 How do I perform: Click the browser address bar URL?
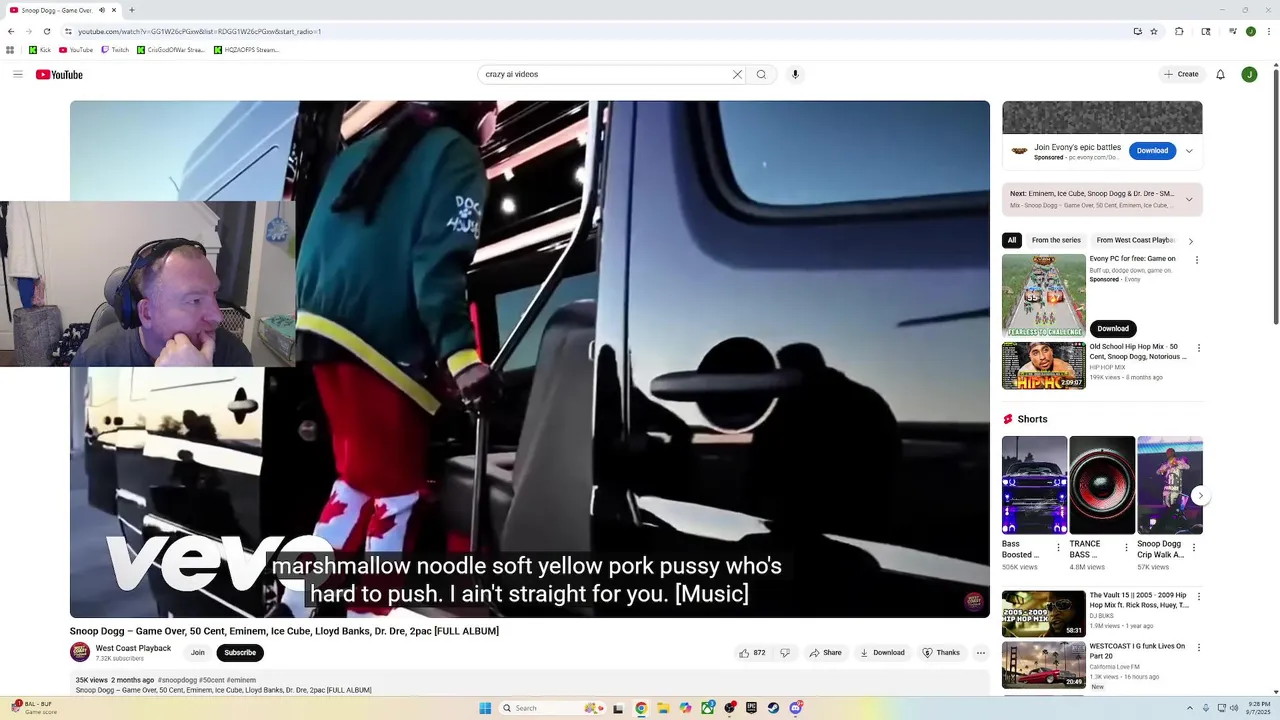tap(200, 31)
